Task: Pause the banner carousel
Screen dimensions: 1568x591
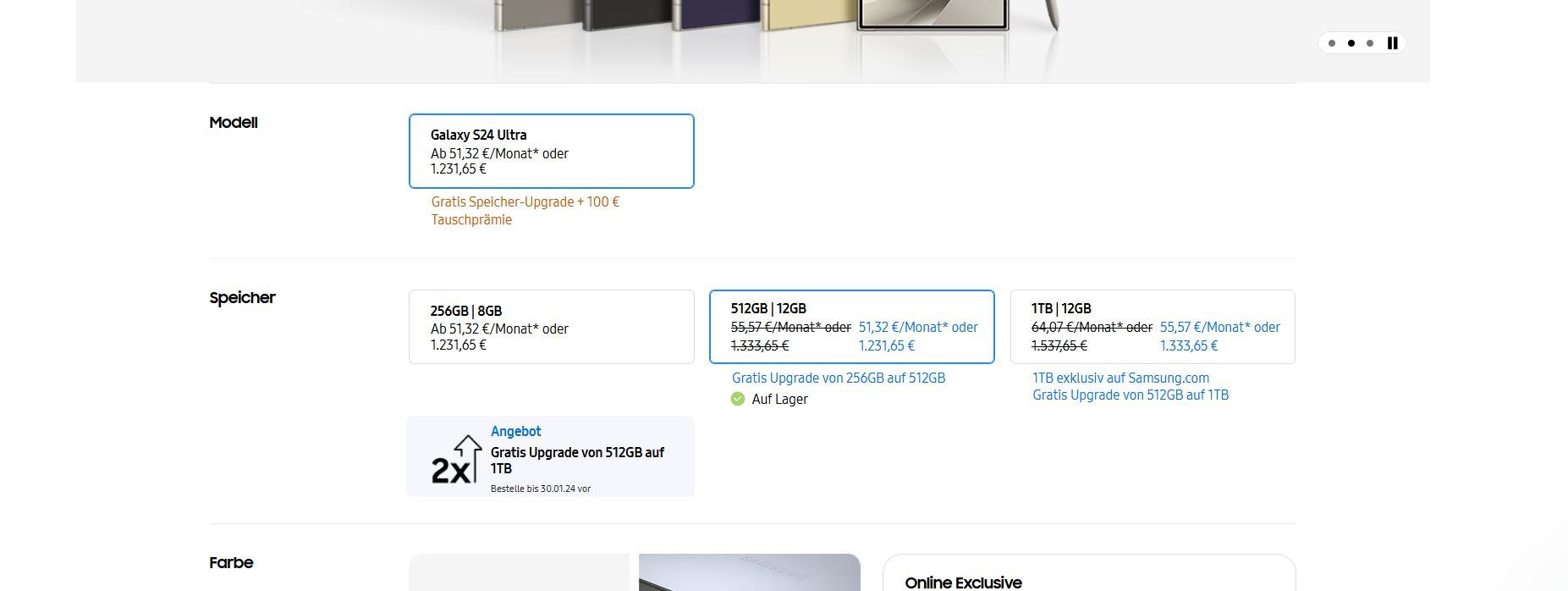Action: click(x=1392, y=43)
